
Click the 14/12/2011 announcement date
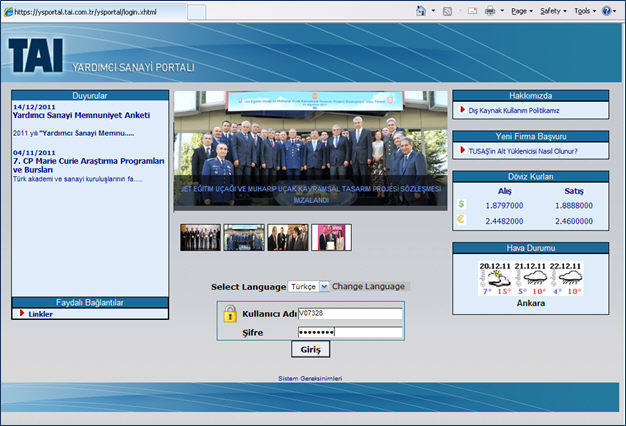point(34,107)
